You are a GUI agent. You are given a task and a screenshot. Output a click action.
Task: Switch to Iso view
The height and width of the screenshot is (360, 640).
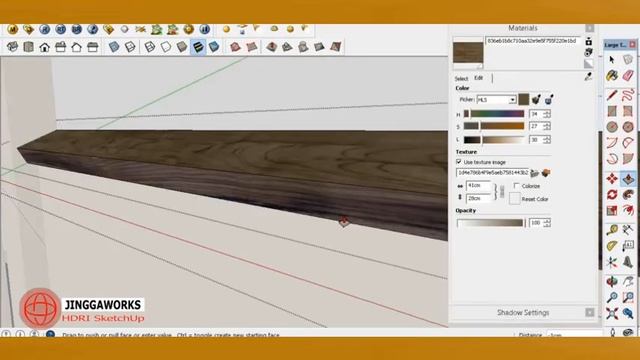tap(12, 47)
